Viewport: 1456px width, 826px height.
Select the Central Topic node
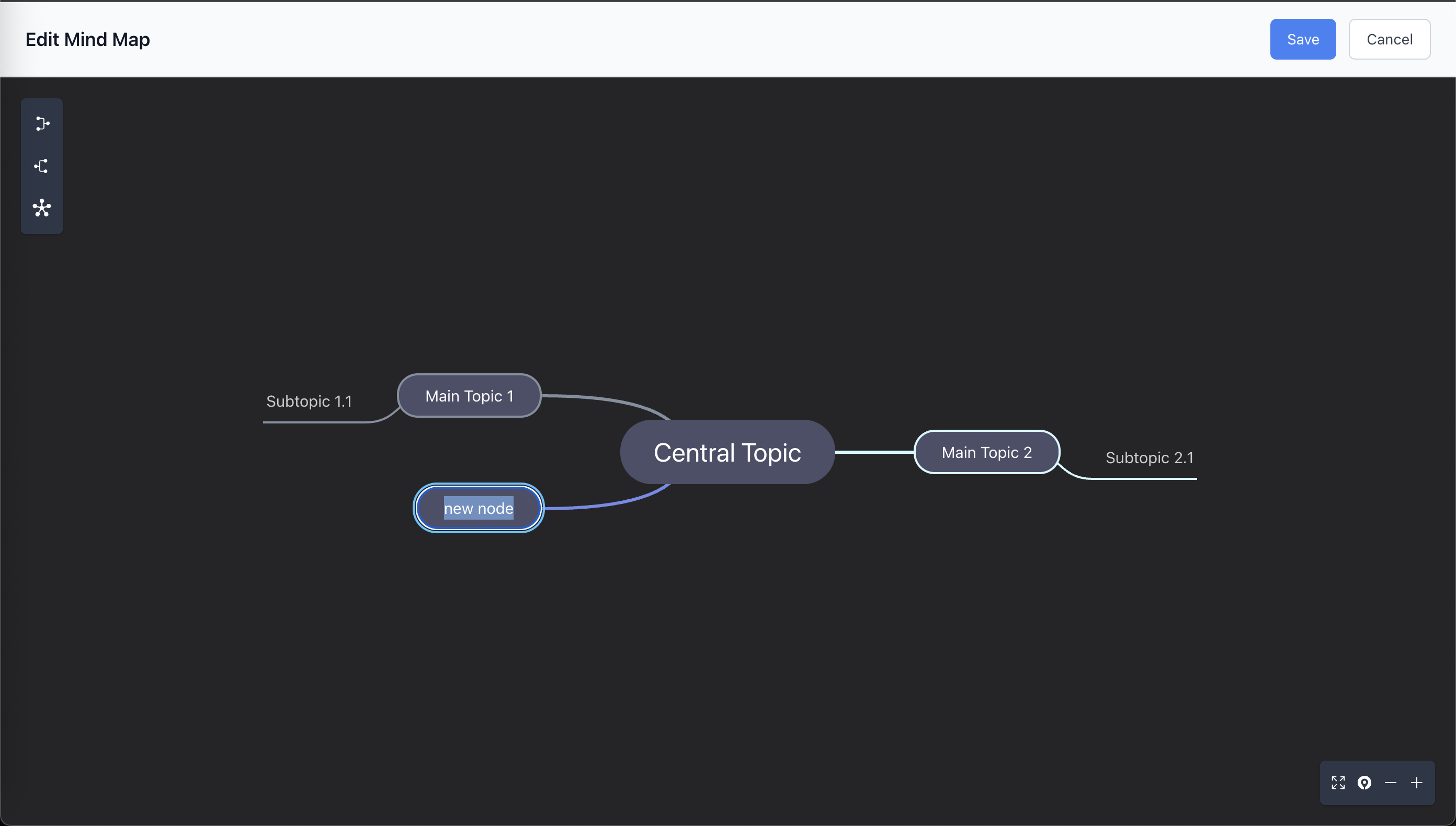click(x=727, y=452)
